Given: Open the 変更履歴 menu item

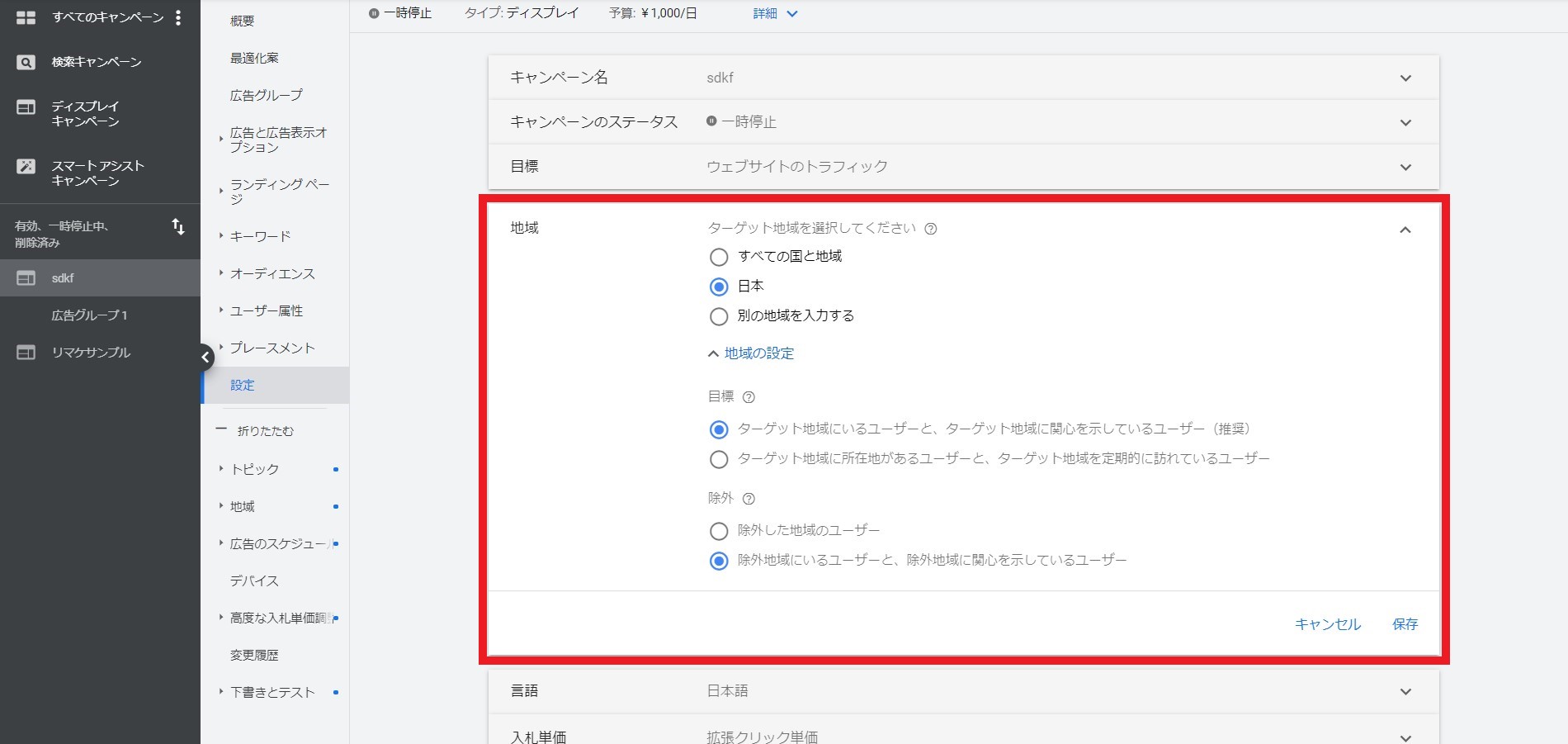Looking at the screenshot, I should [254, 655].
